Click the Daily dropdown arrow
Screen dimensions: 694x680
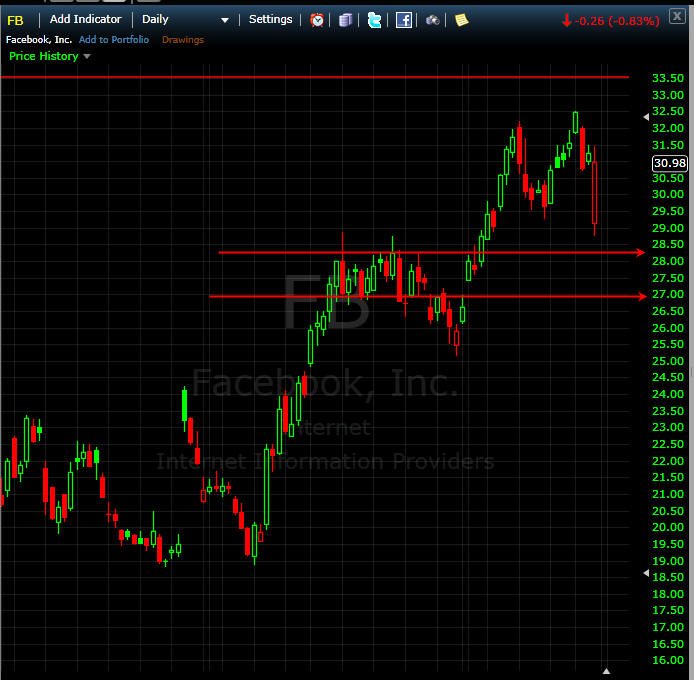click(x=225, y=20)
